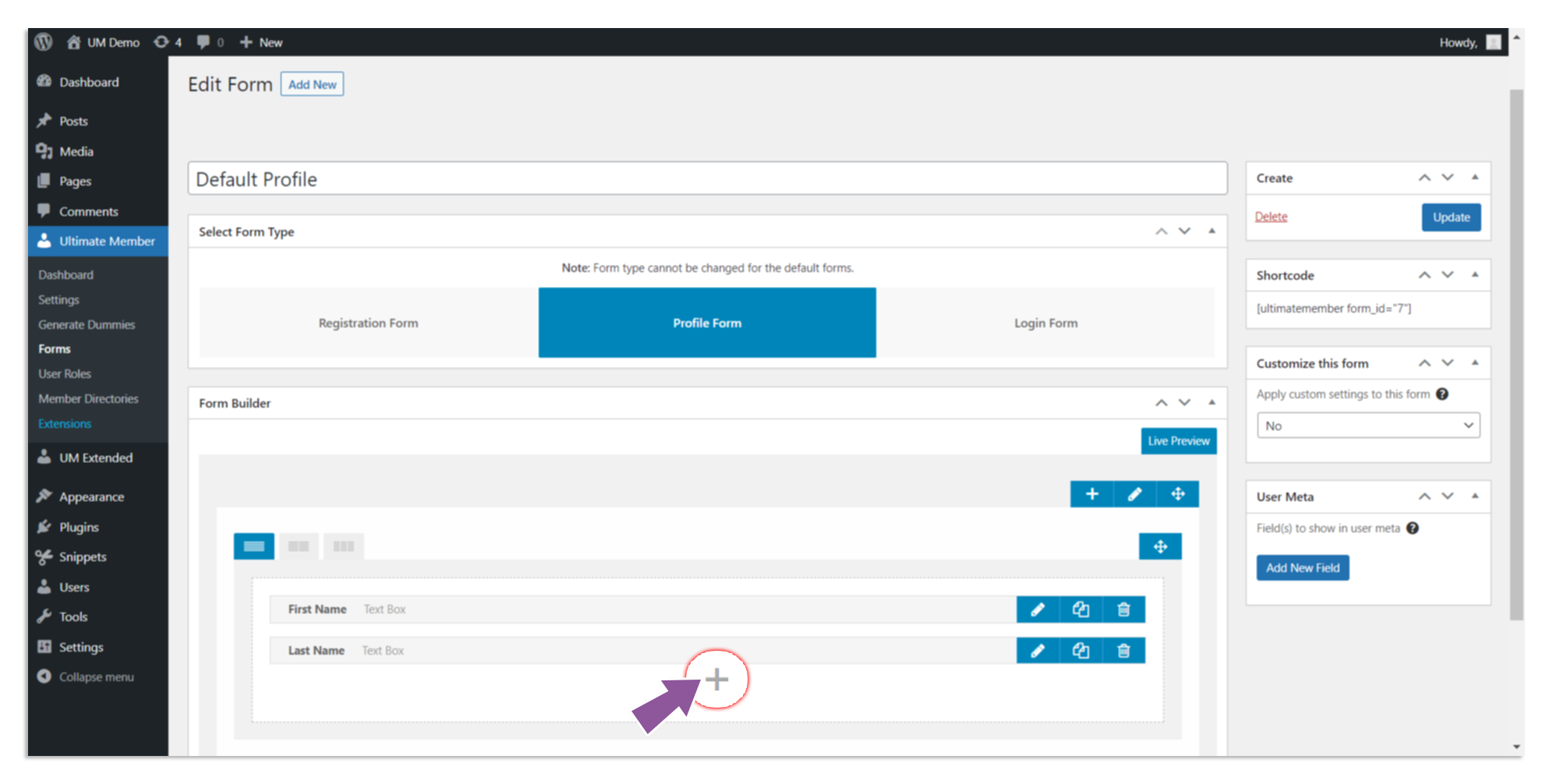This screenshot has width=1553, height=784.
Task: Open the WordPress logo menu
Action: pos(44,42)
